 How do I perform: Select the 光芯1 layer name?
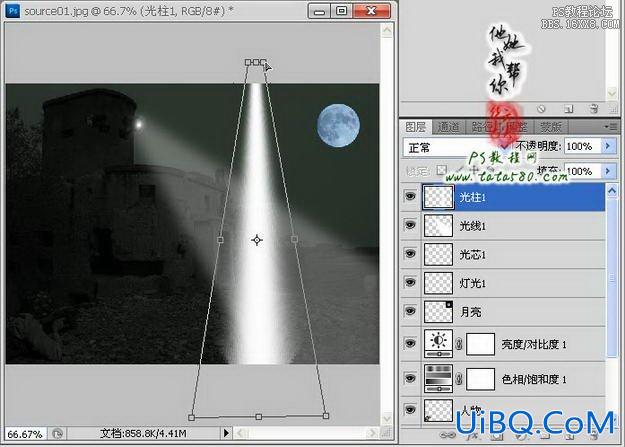473,254
